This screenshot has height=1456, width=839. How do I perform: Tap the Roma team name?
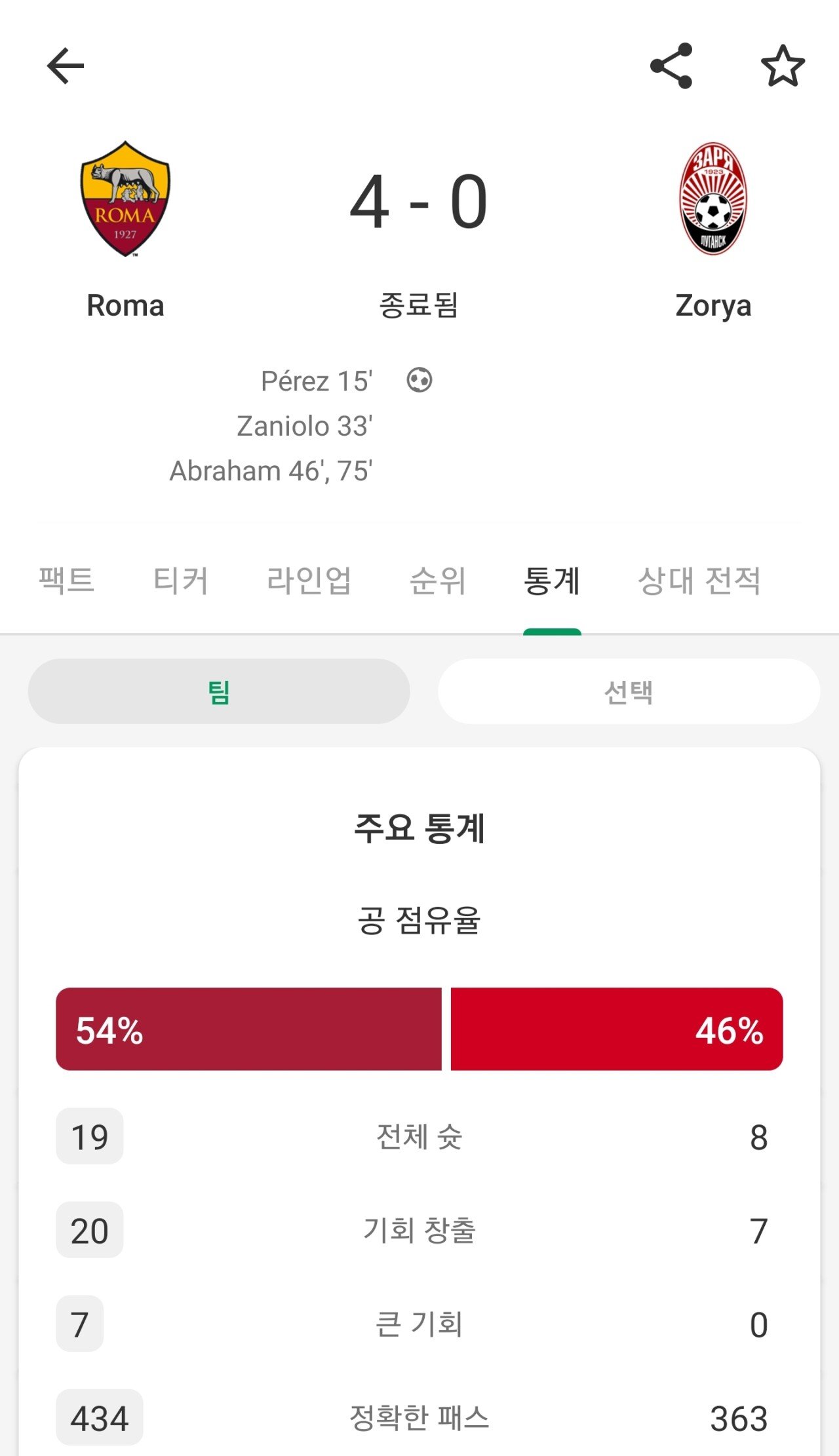[x=125, y=305]
